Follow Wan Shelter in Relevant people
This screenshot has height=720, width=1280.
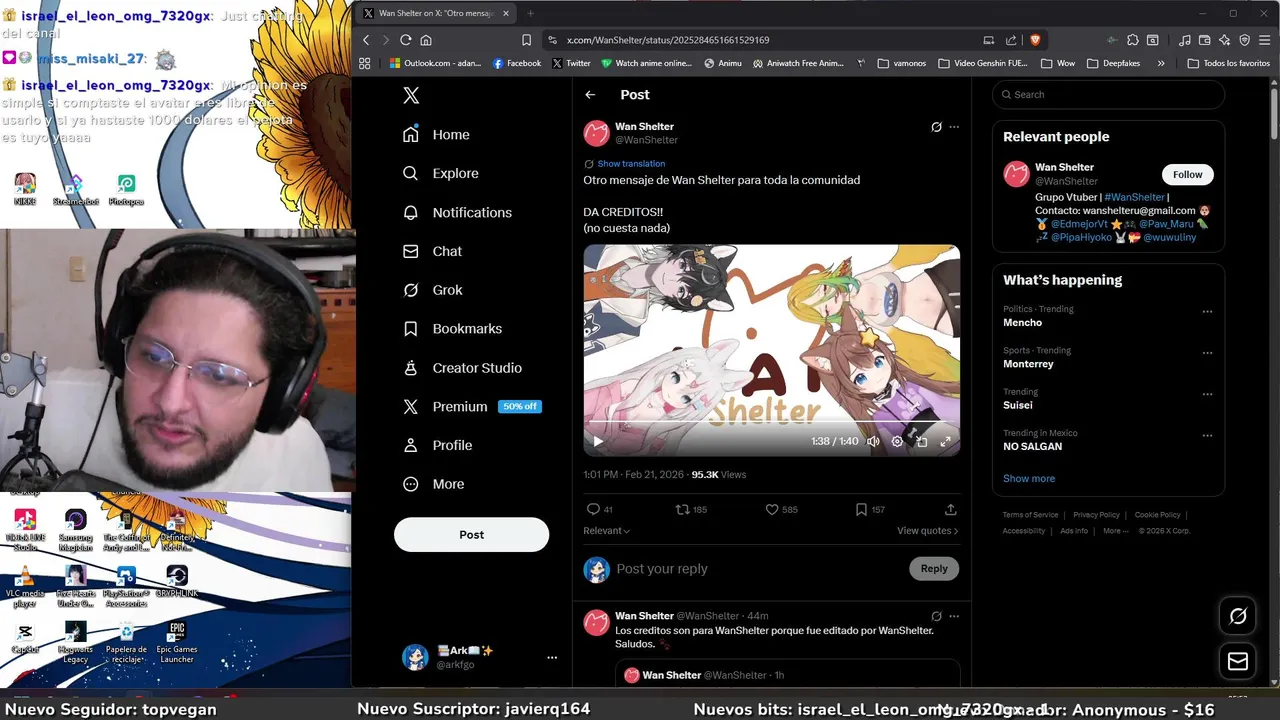click(1187, 174)
